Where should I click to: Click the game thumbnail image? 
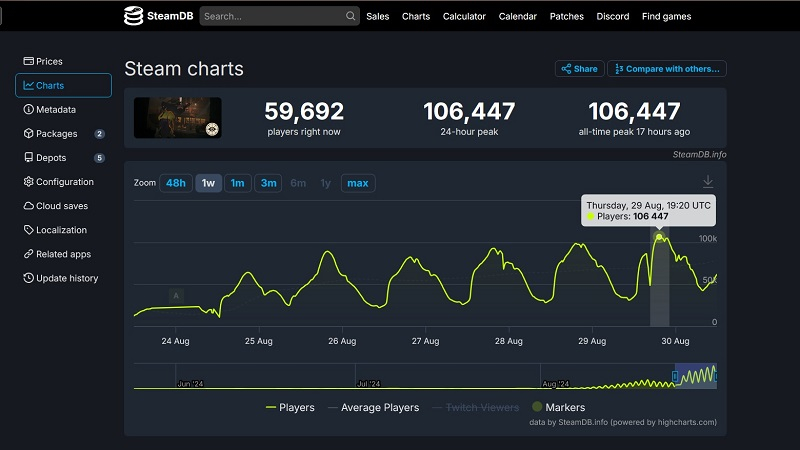tap(178, 117)
